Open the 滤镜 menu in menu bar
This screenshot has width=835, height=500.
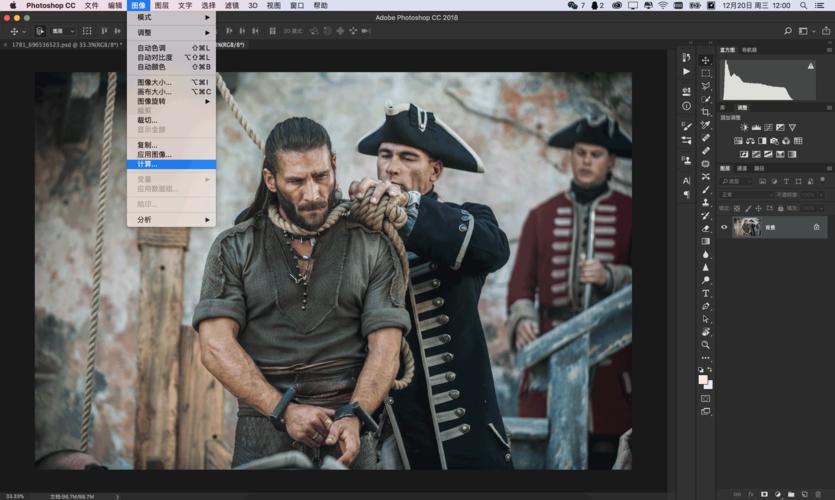coord(231,5)
